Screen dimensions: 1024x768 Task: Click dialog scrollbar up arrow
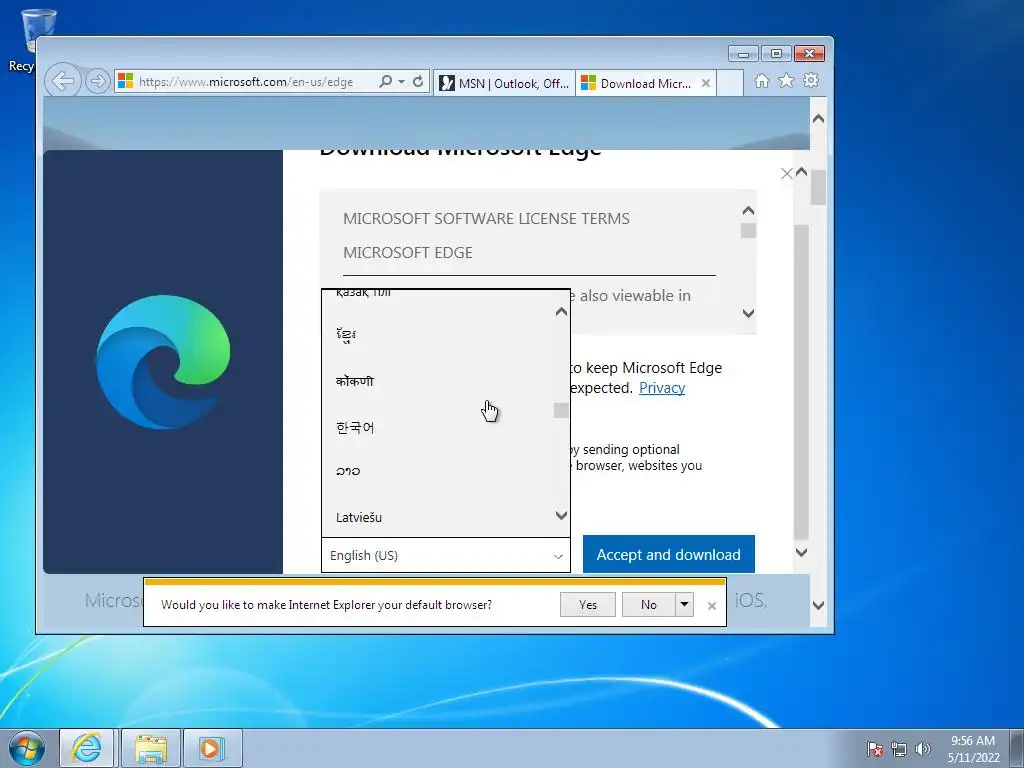point(801,172)
